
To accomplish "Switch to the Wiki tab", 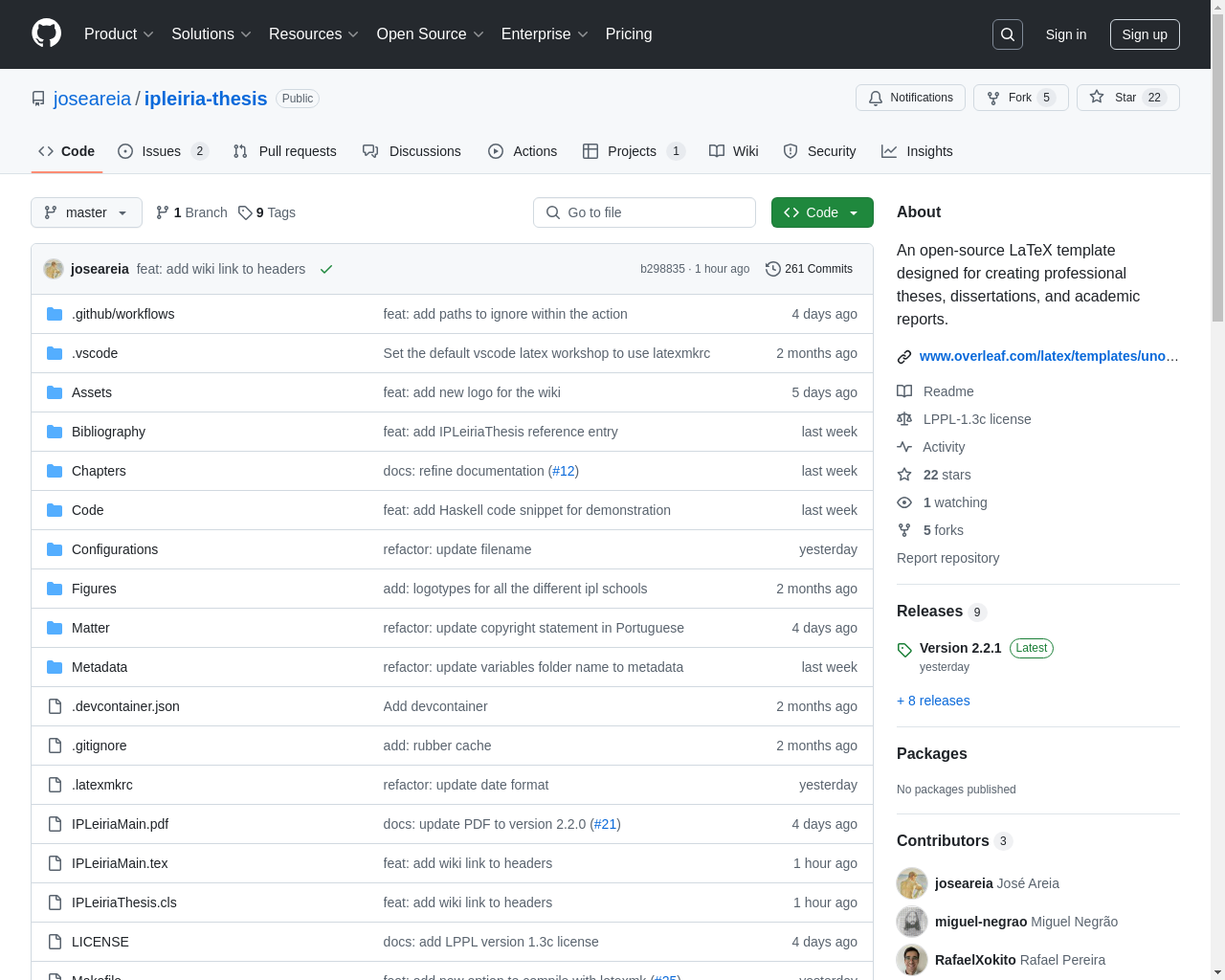I will 733,151.
